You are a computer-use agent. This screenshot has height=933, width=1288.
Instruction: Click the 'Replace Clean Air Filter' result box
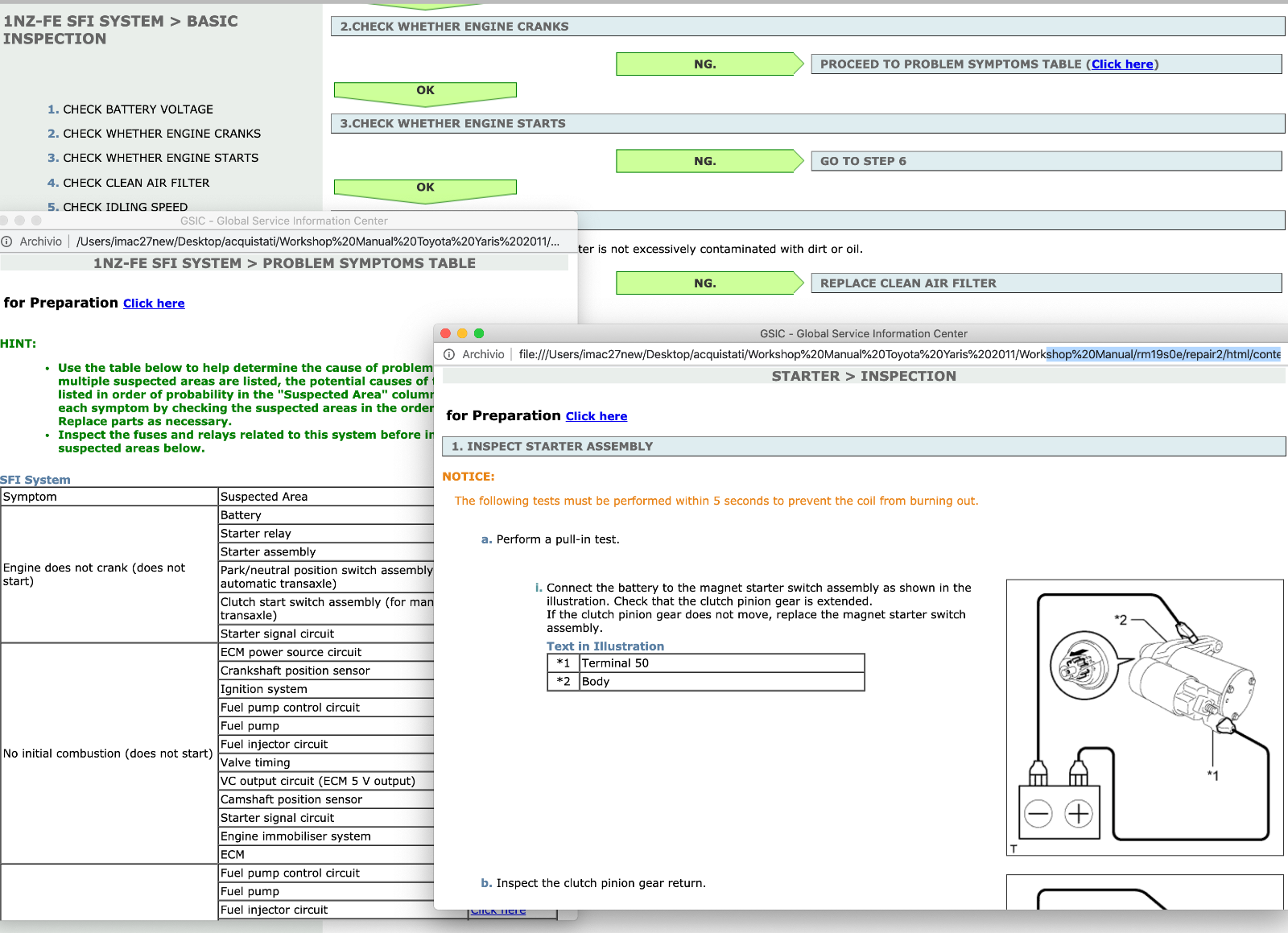click(1045, 283)
